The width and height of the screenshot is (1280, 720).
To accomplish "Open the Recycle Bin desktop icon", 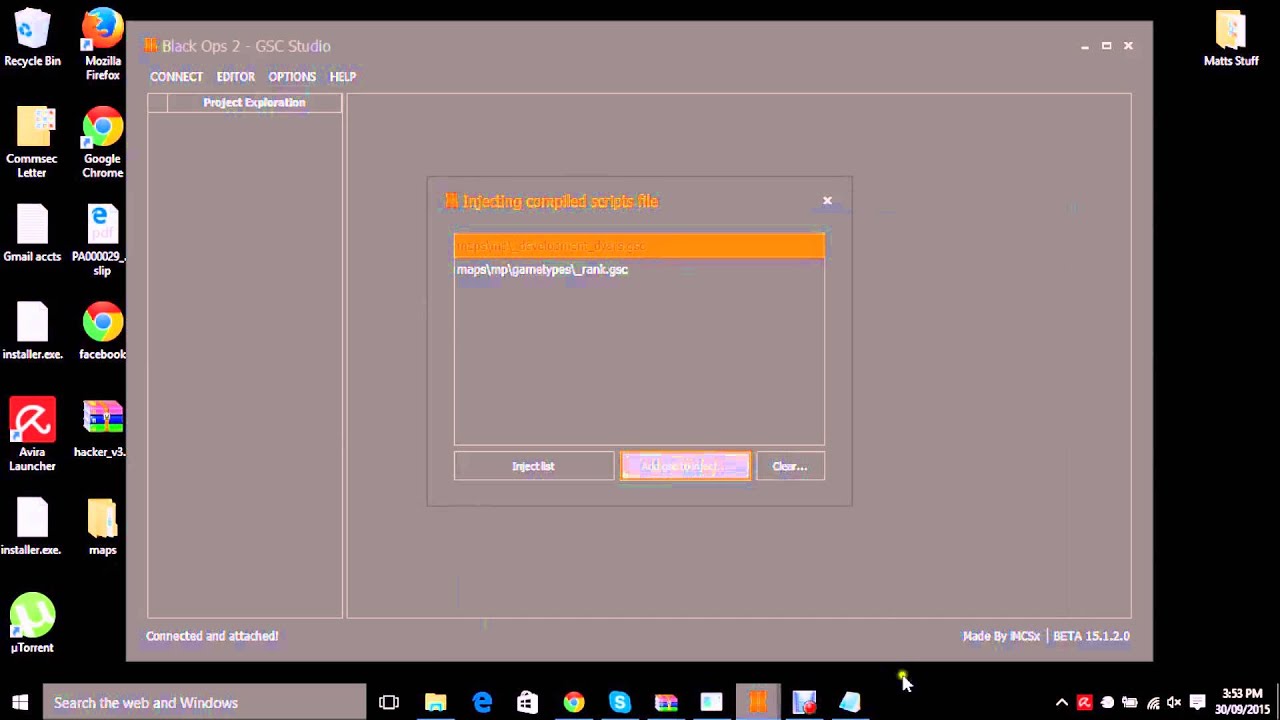I will click(32, 38).
